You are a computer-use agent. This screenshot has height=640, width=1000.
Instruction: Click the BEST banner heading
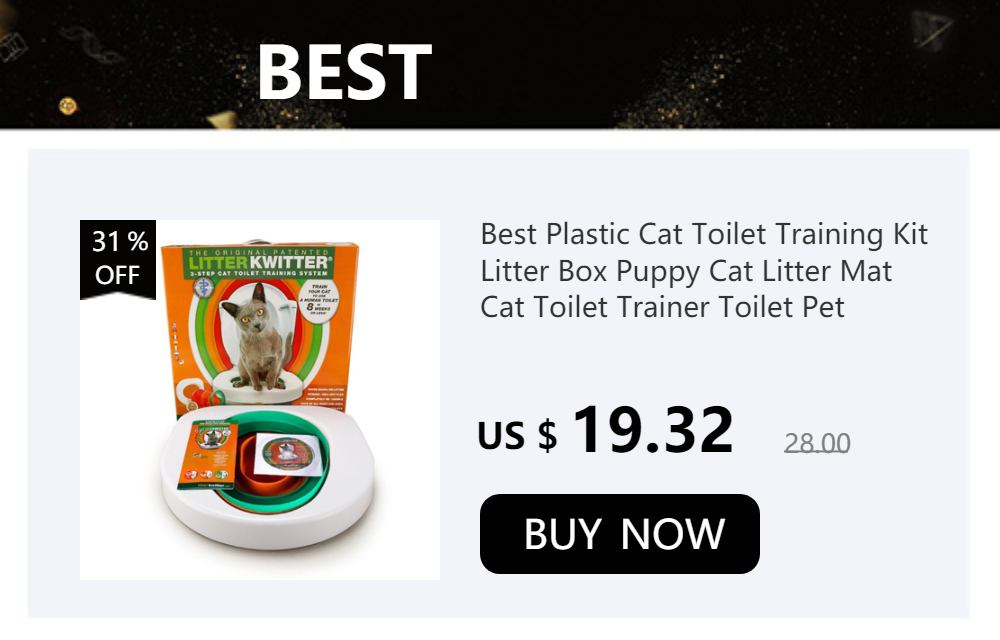pos(344,71)
